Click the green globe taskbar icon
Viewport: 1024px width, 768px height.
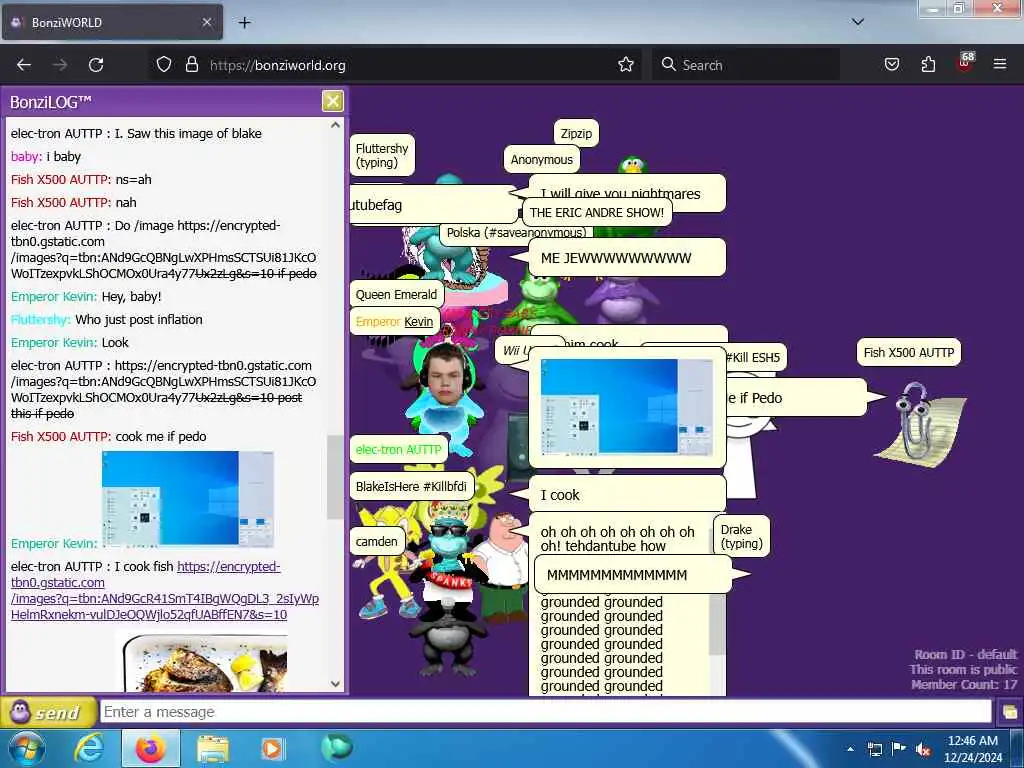337,747
